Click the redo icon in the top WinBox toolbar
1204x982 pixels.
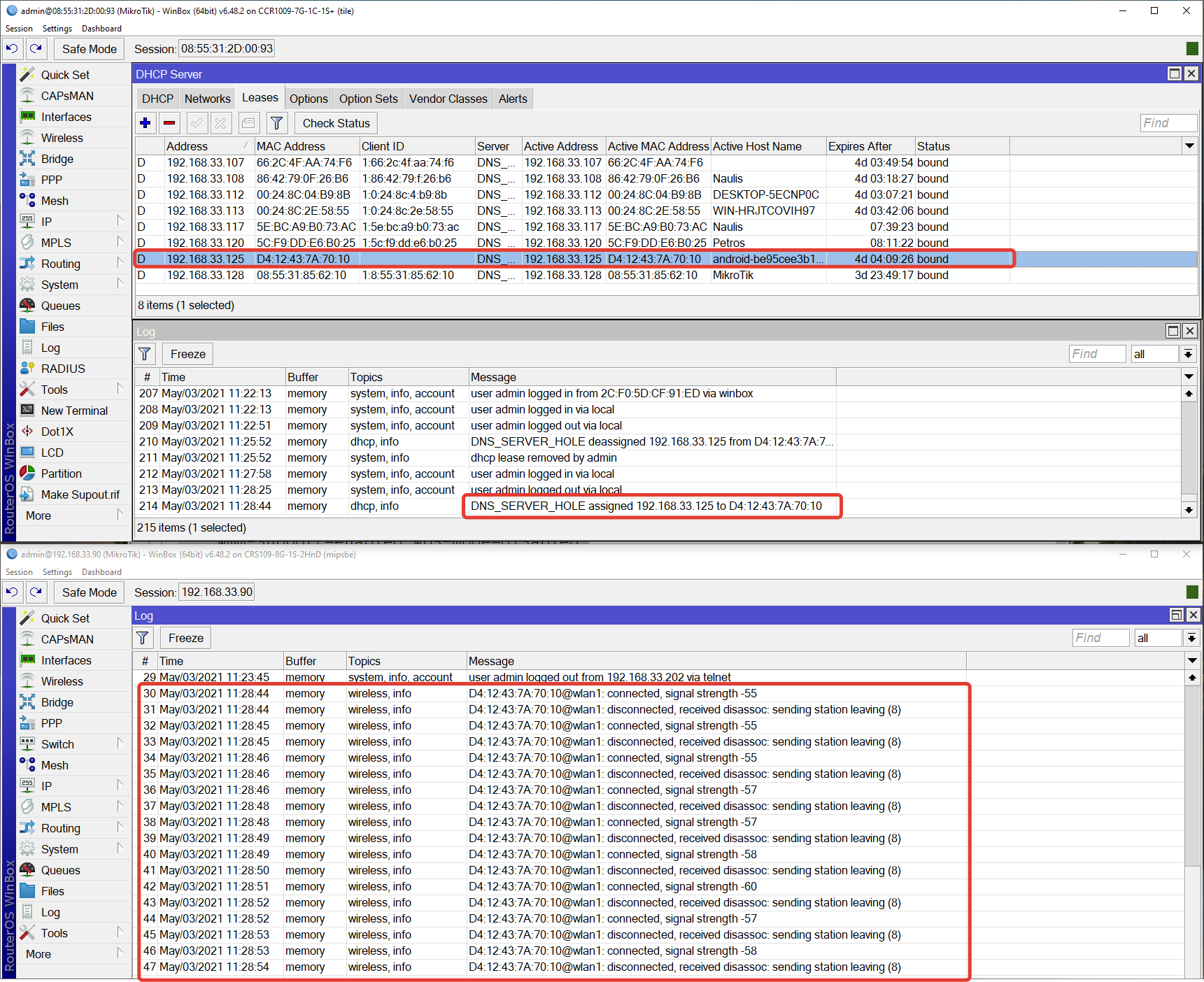(x=36, y=49)
